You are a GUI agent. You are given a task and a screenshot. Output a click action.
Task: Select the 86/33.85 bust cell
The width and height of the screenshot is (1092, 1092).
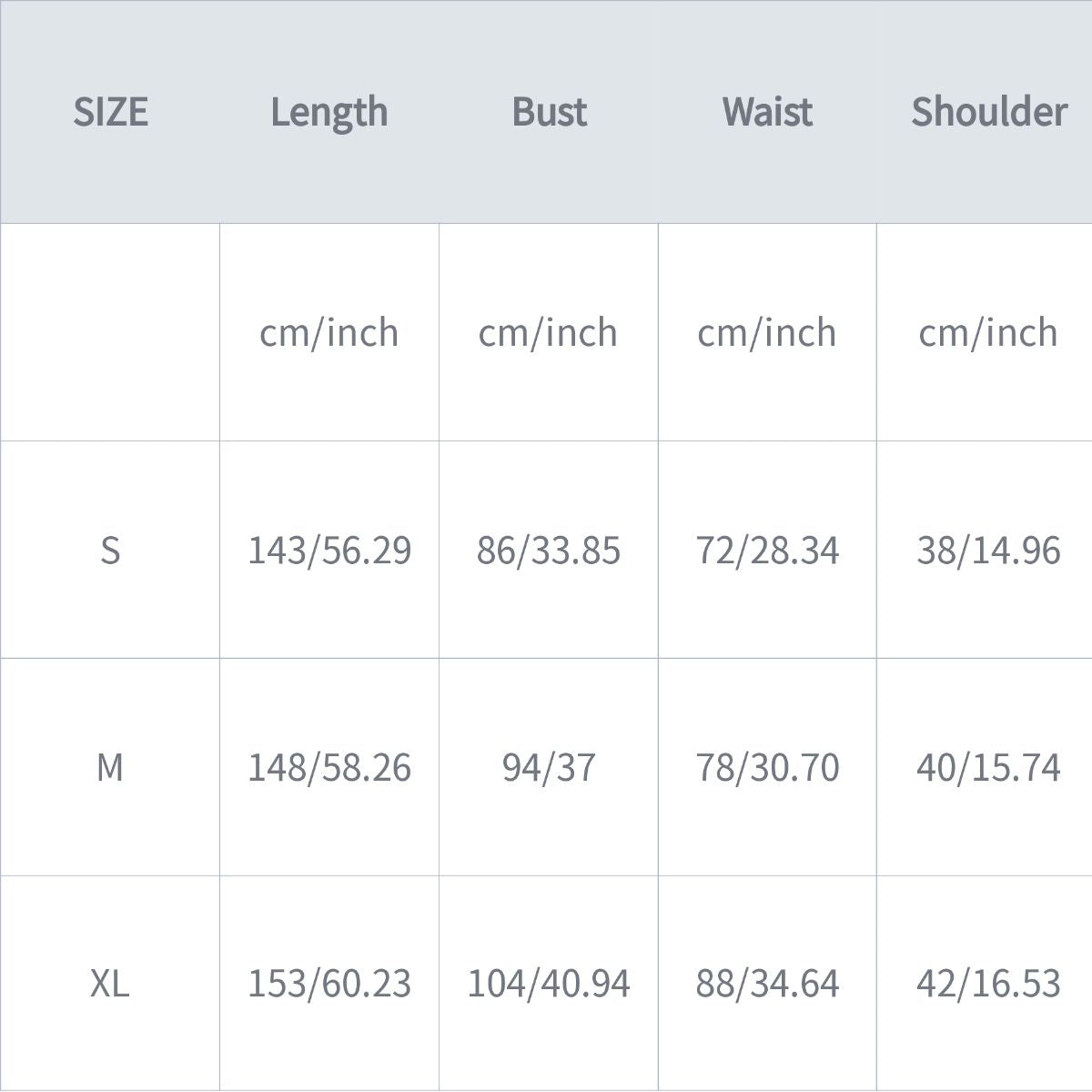pyautogui.click(x=549, y=551)
